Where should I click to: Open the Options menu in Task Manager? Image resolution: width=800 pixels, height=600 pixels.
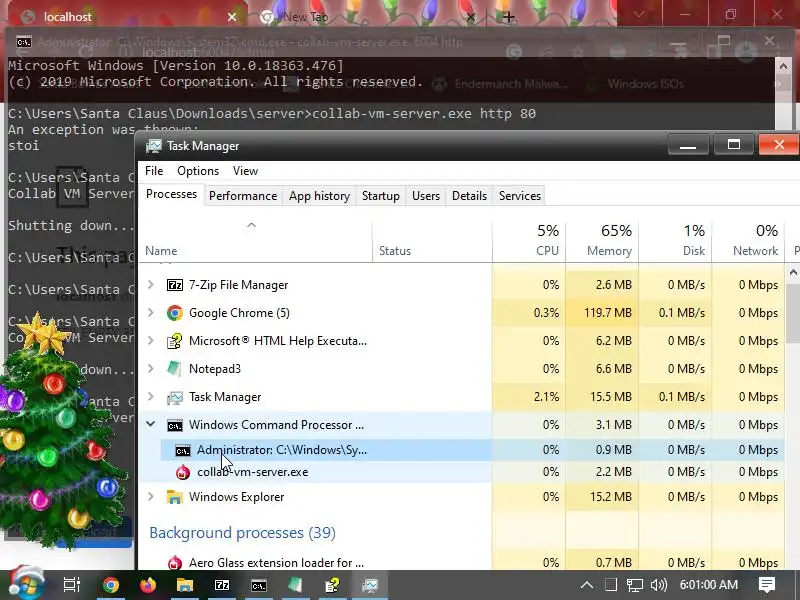[198, 171]
